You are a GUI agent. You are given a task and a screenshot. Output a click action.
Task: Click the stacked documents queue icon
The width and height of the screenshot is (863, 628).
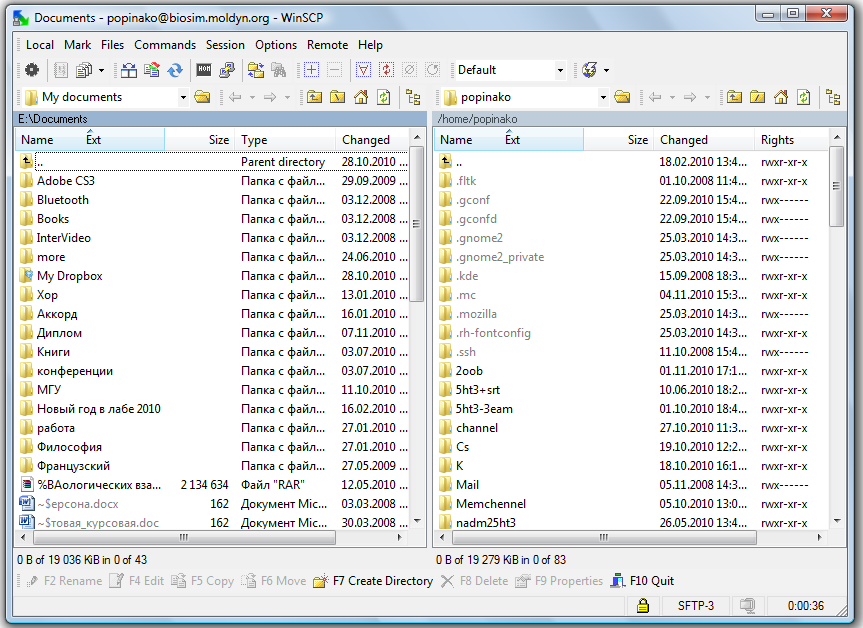tap(84, 70)
